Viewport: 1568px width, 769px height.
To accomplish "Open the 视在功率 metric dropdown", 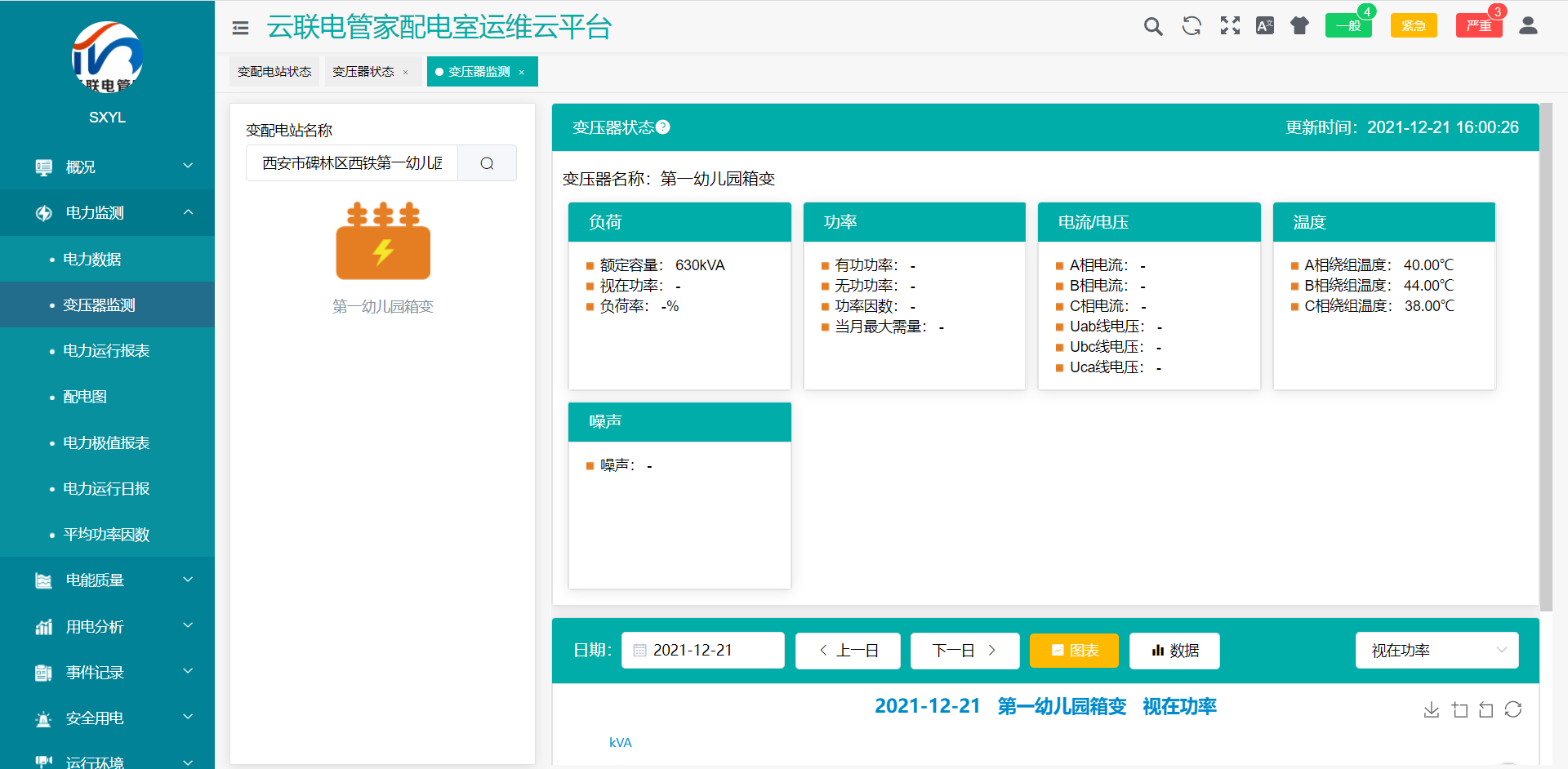I will tap(1437, 650).
